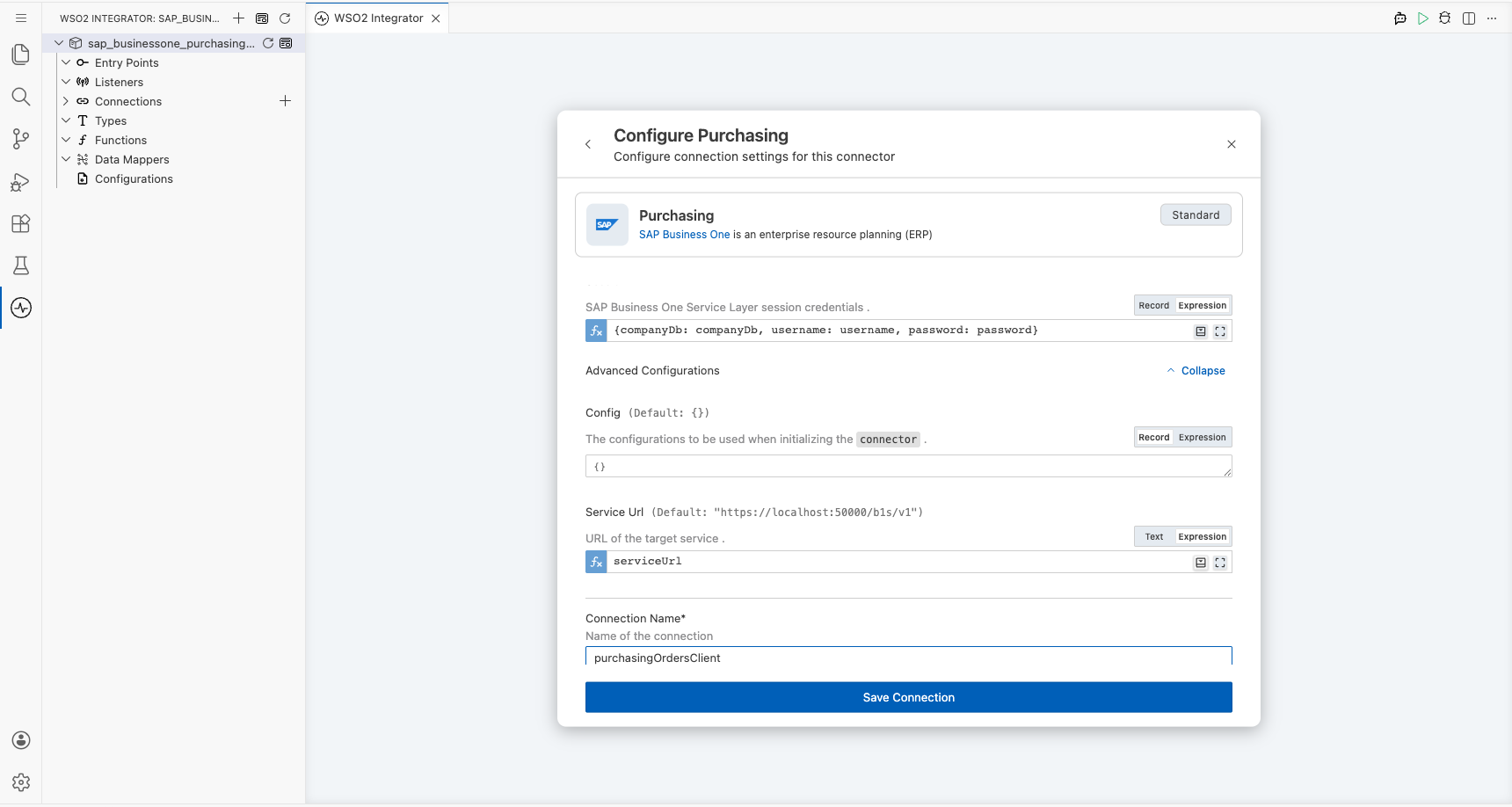
Task: Open the Extensions icon
Action: point(21,223)
